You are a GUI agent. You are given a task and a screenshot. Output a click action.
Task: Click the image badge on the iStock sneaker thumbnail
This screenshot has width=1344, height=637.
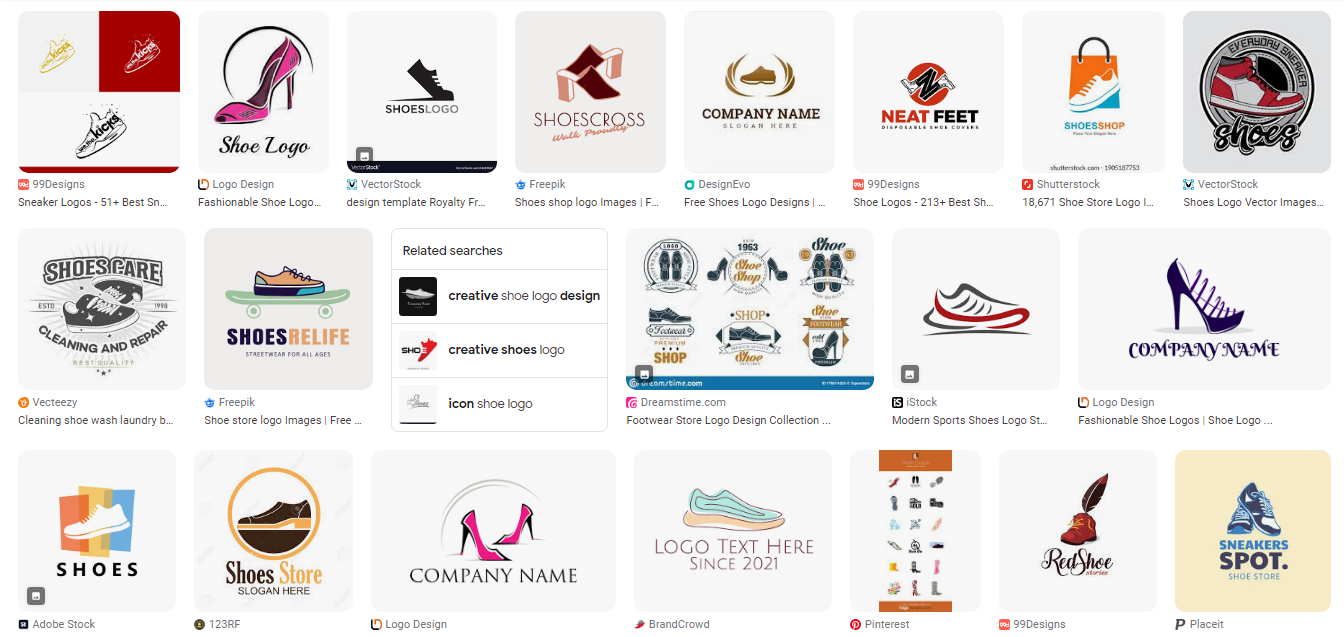pyautogui.click(x=909, y=373)
